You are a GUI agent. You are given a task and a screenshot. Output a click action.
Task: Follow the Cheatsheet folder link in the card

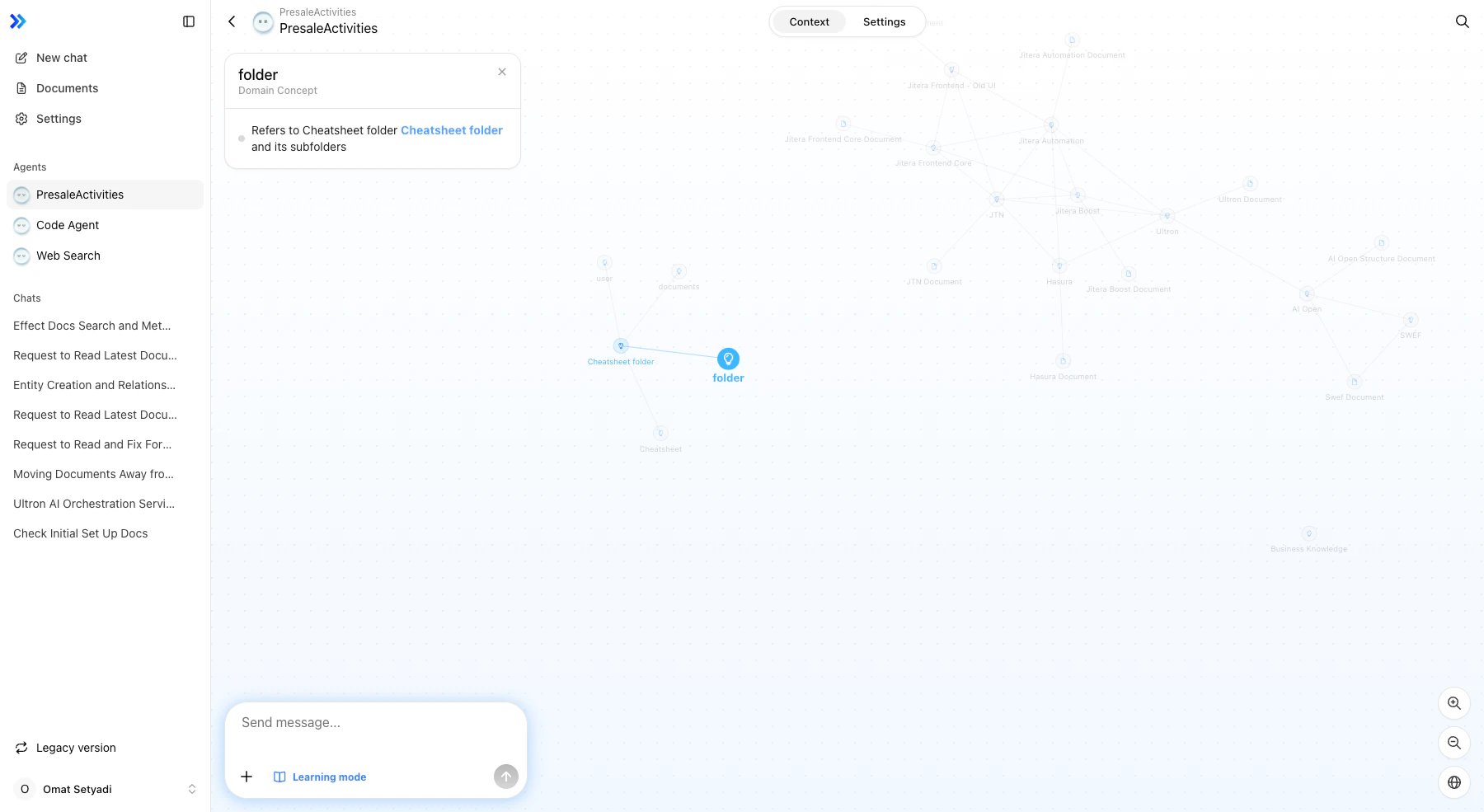click(452, 130)
